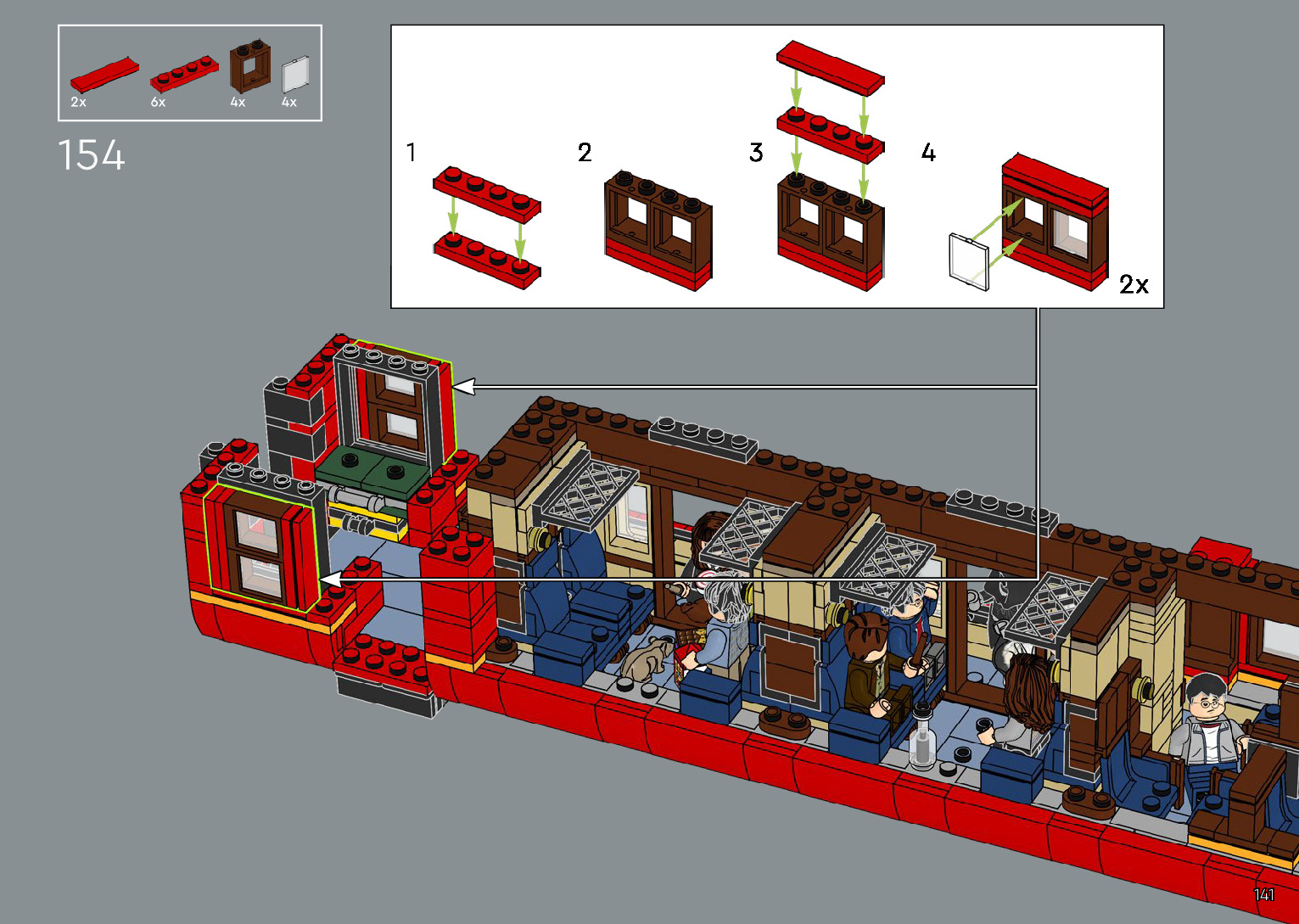Image resolution: width=1299 pixels, height=924 pixels.
Task: Click the small dog figure on the floor
Action: pyautogui.click(x=646, y=658)
